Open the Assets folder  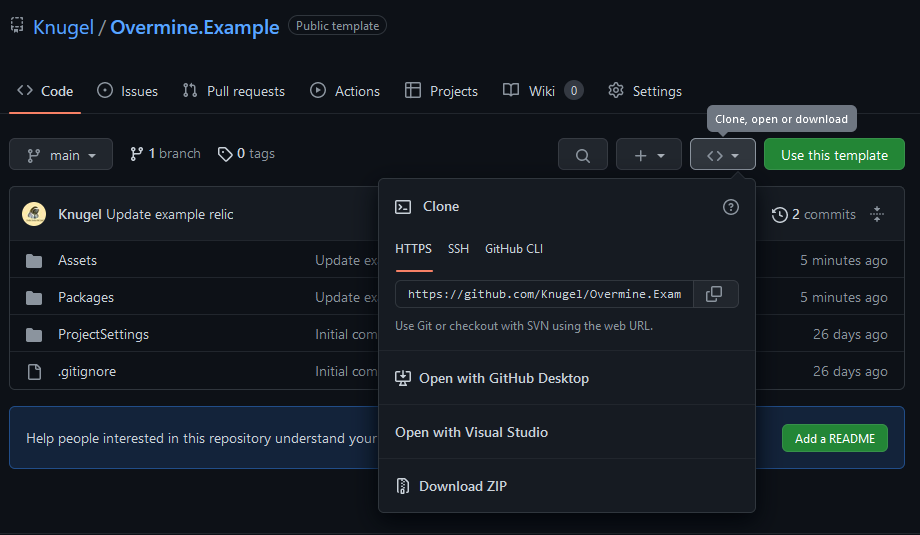(77, 260)
